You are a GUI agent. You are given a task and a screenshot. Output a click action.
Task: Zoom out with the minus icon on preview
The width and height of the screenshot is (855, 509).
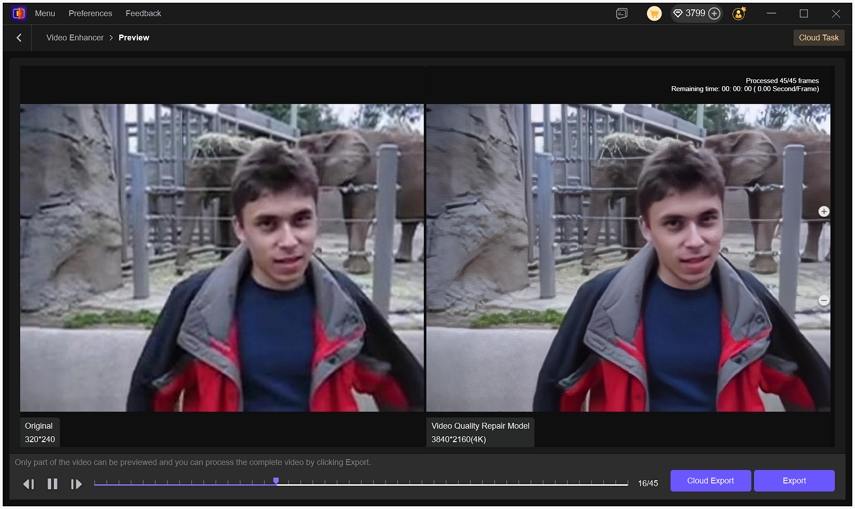823,301
